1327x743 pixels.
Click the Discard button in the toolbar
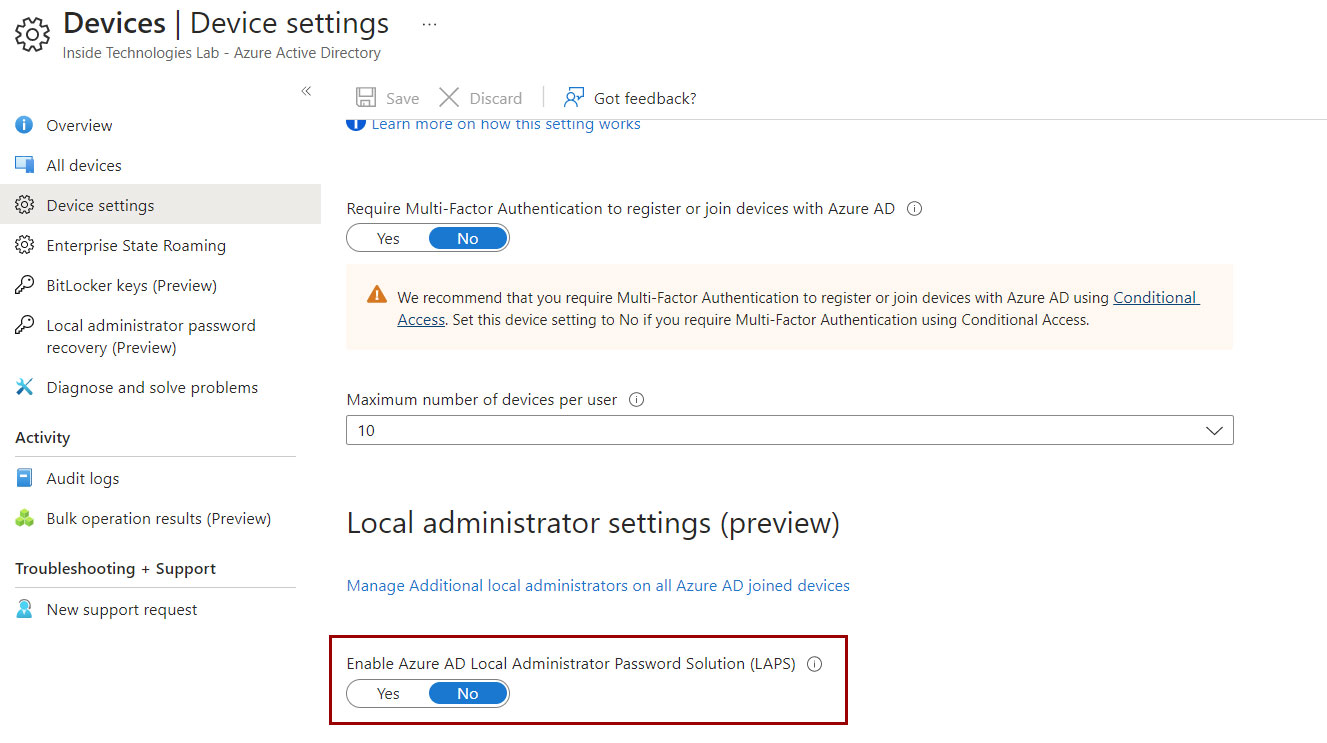pyautogui.click(x=481, y=97)
